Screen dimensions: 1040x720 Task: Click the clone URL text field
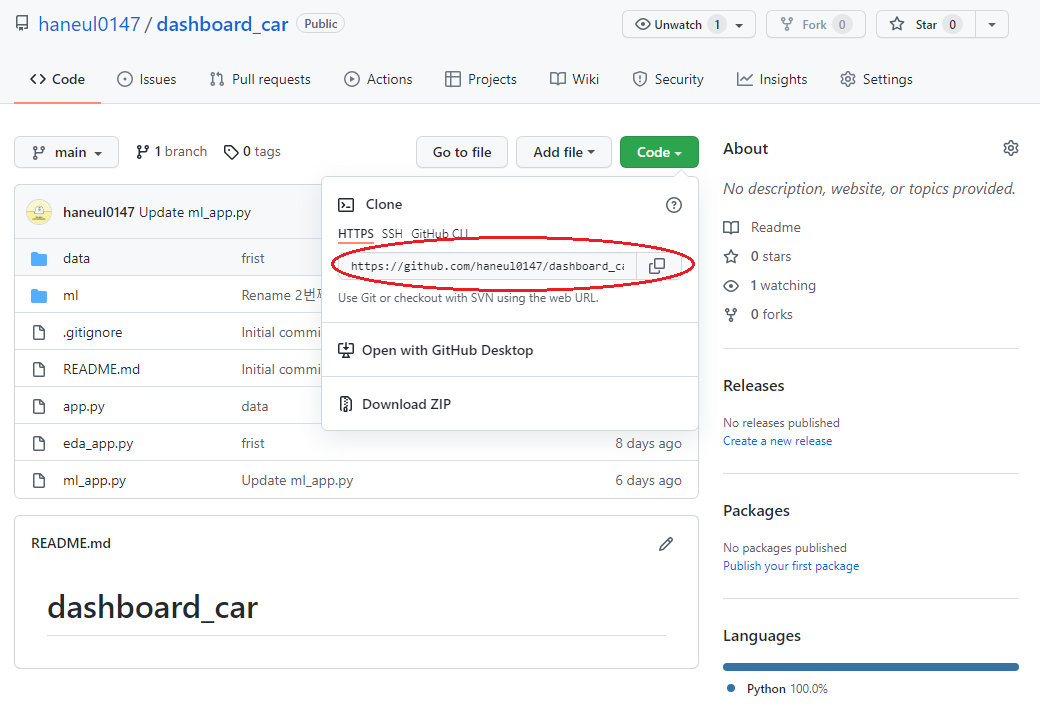pos(488,266)
